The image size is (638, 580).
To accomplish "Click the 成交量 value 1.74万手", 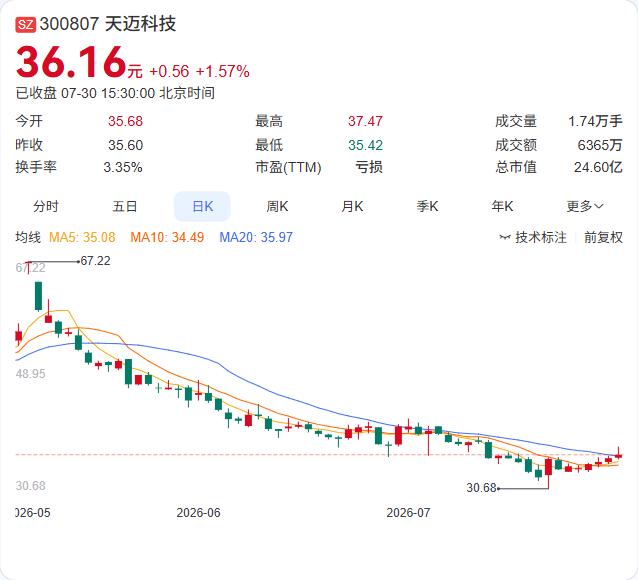I will (x=595, y=121).
